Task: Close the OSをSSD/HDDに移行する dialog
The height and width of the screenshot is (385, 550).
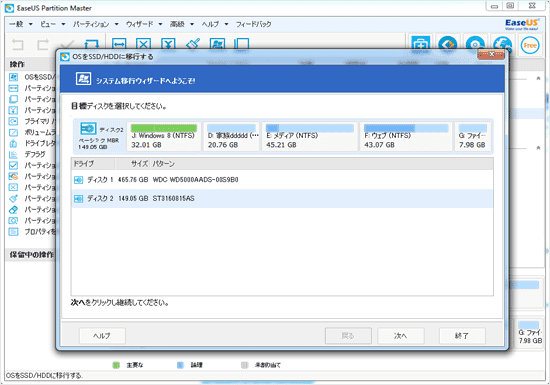Action: tap(491, 54)
